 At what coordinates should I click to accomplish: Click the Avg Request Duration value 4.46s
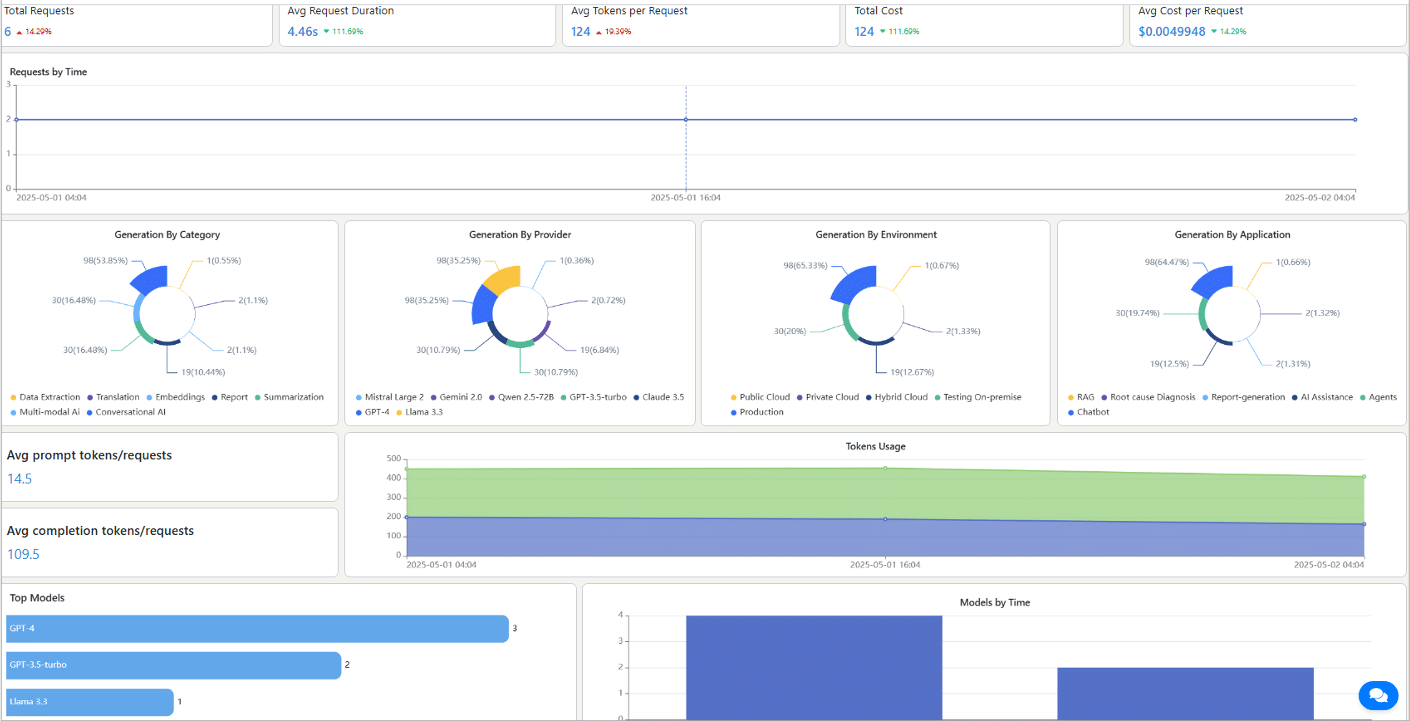pos(302,32)
